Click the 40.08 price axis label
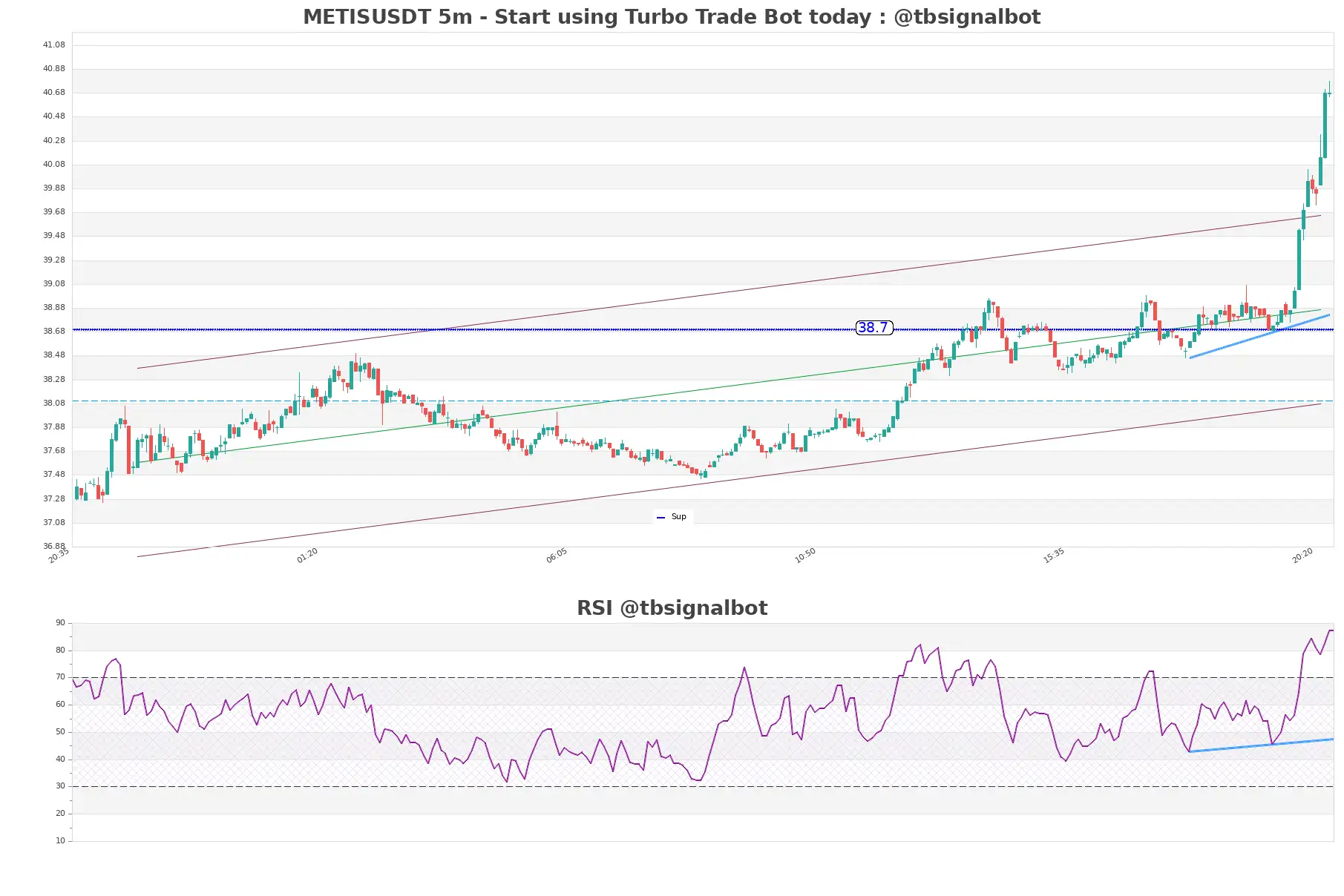 [53, 165]
